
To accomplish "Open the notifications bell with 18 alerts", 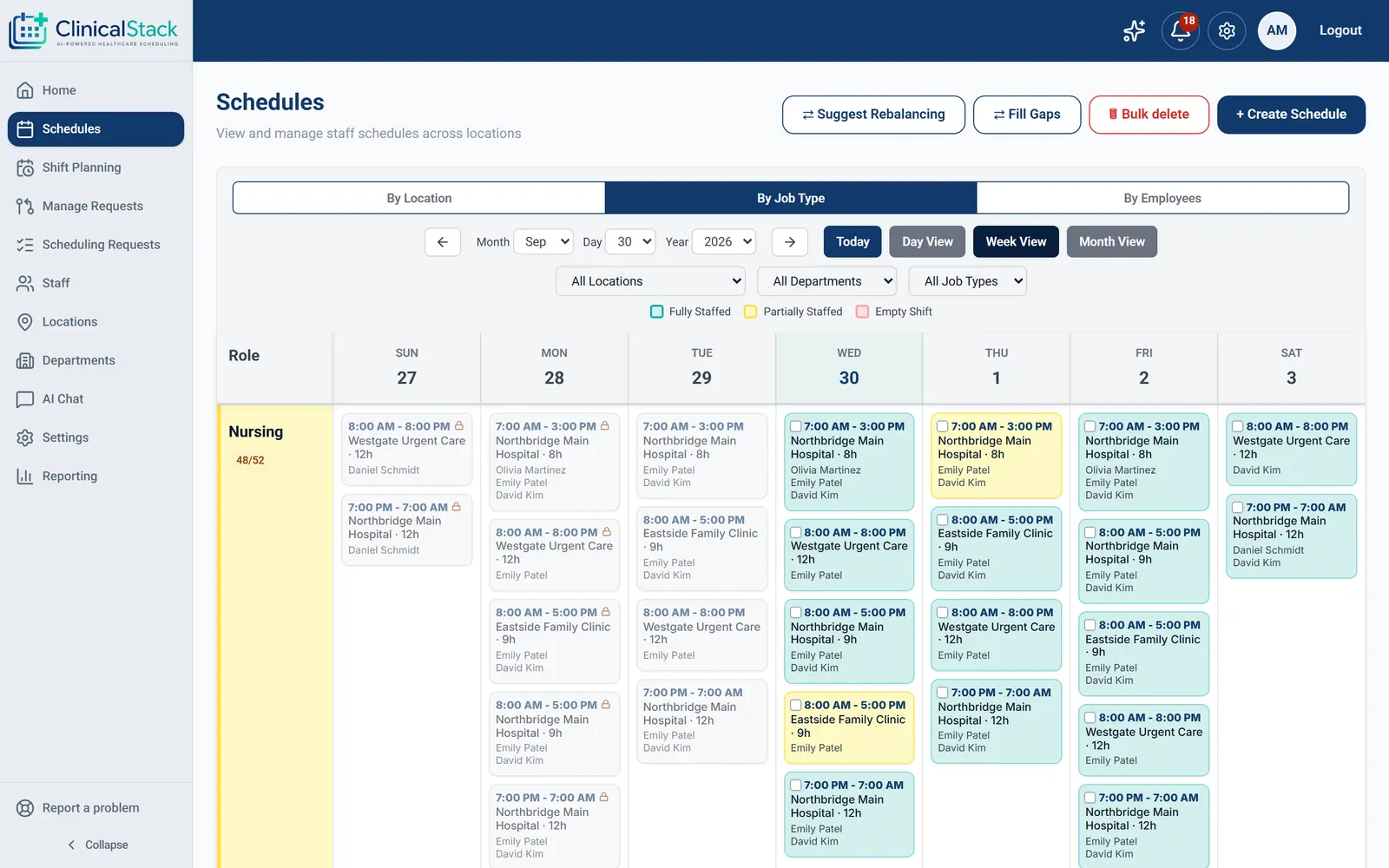I will point(1180,30).
